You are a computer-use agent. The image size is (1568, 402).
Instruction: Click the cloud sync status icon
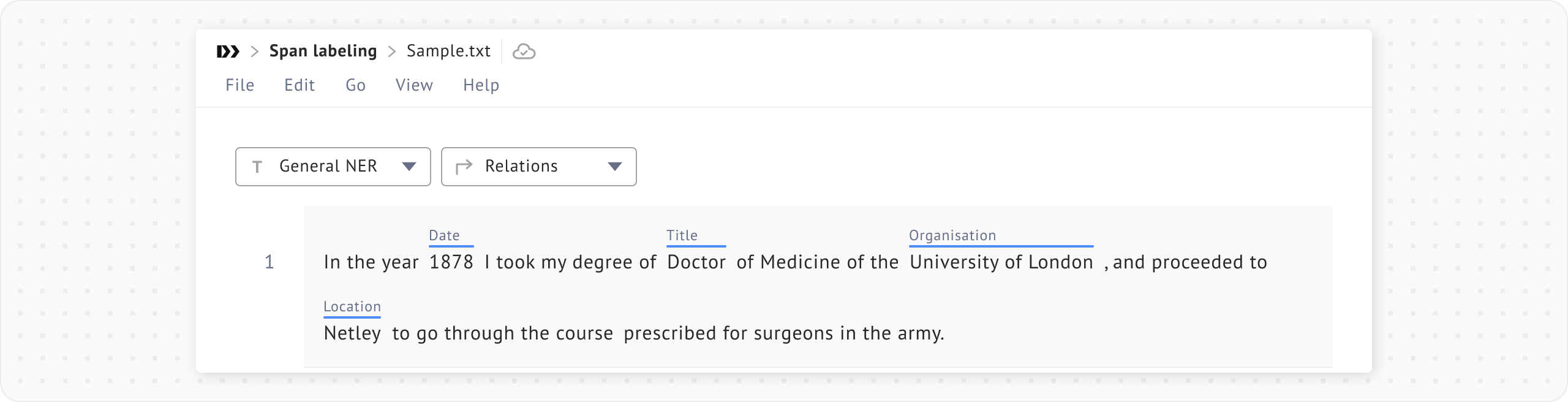coord(524,51)
